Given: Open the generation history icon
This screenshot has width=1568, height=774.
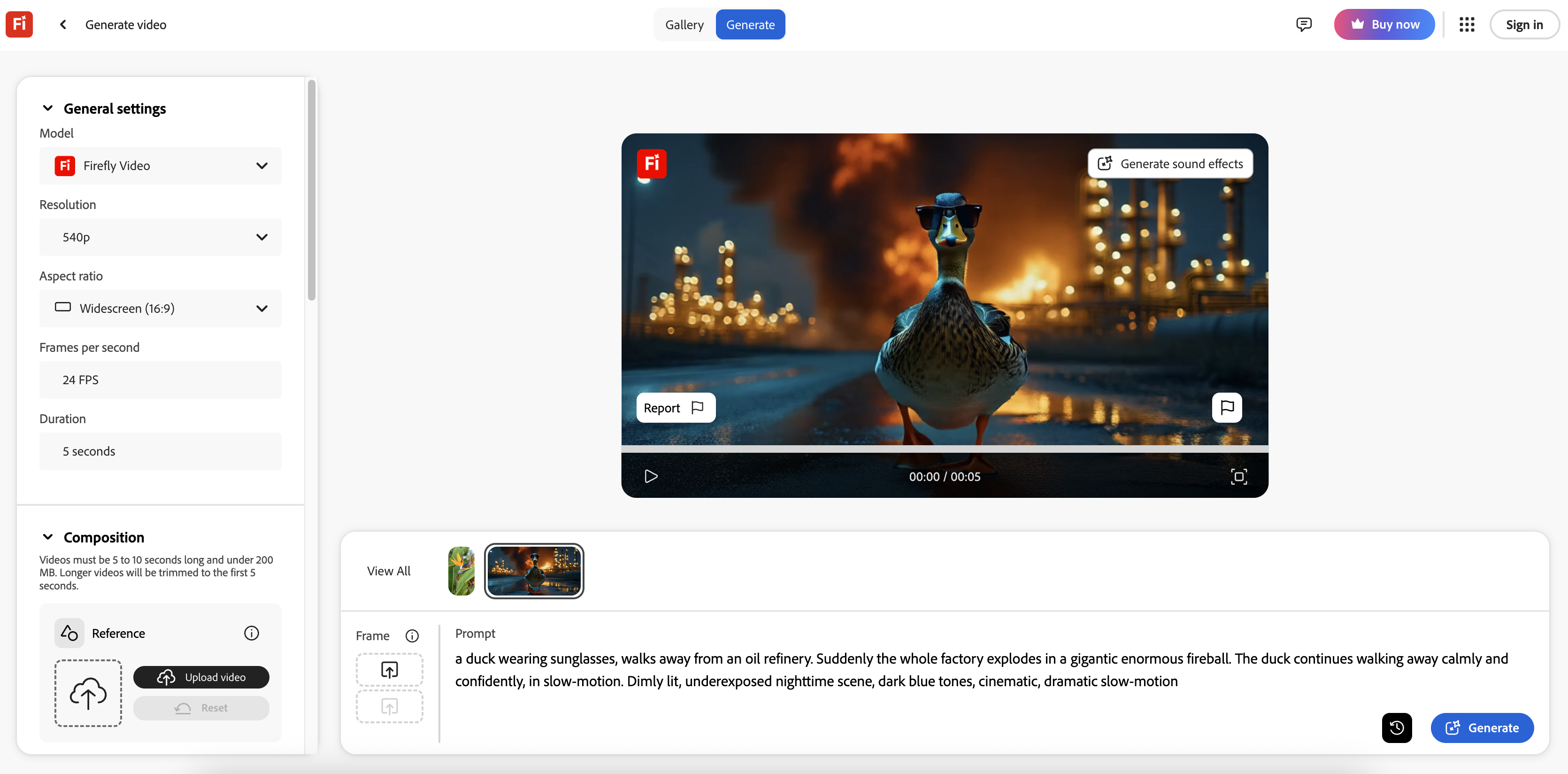Looking at the screenshot, I should tap(1397, 728).
